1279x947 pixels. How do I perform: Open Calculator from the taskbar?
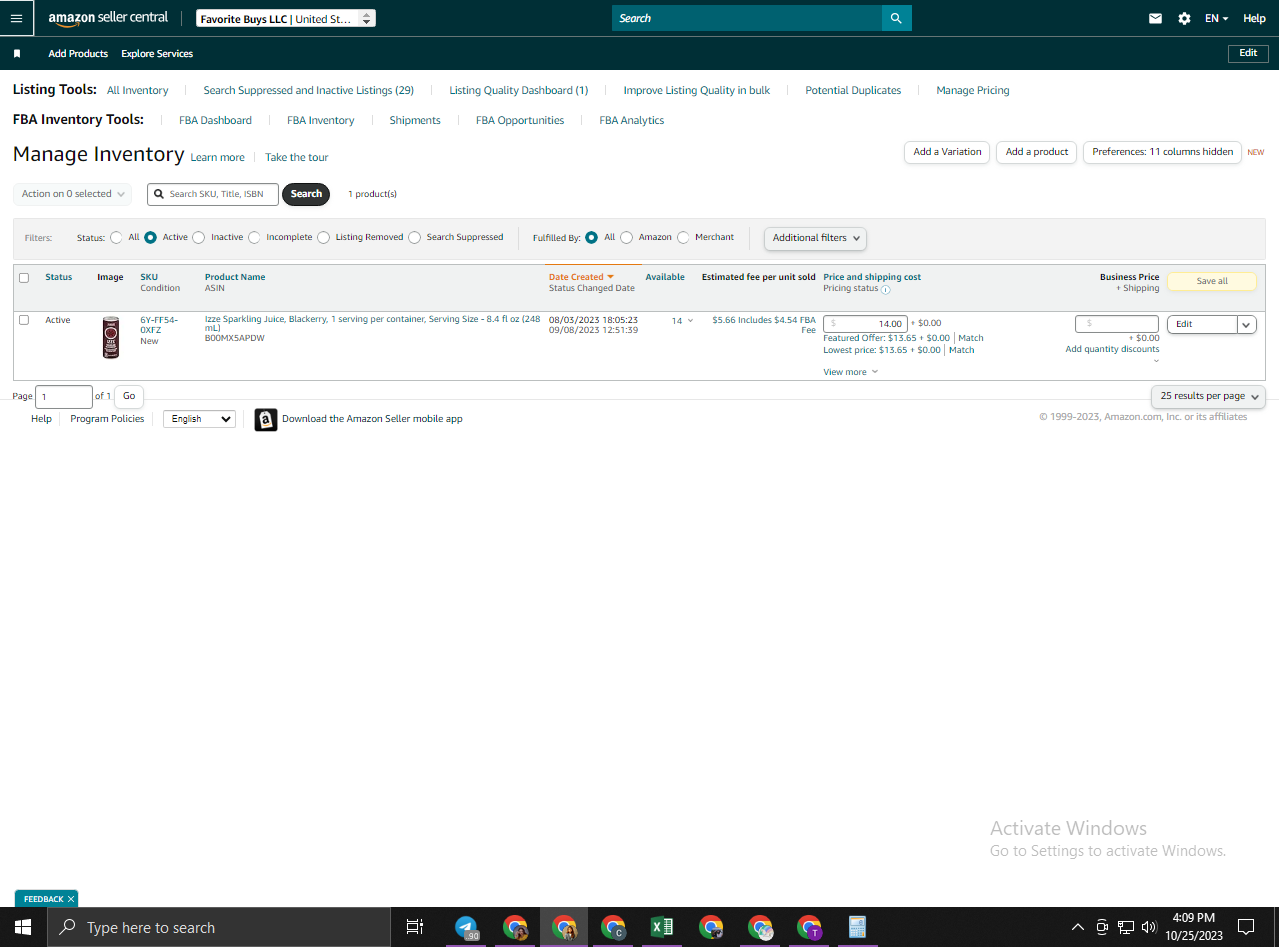point(857,927)
